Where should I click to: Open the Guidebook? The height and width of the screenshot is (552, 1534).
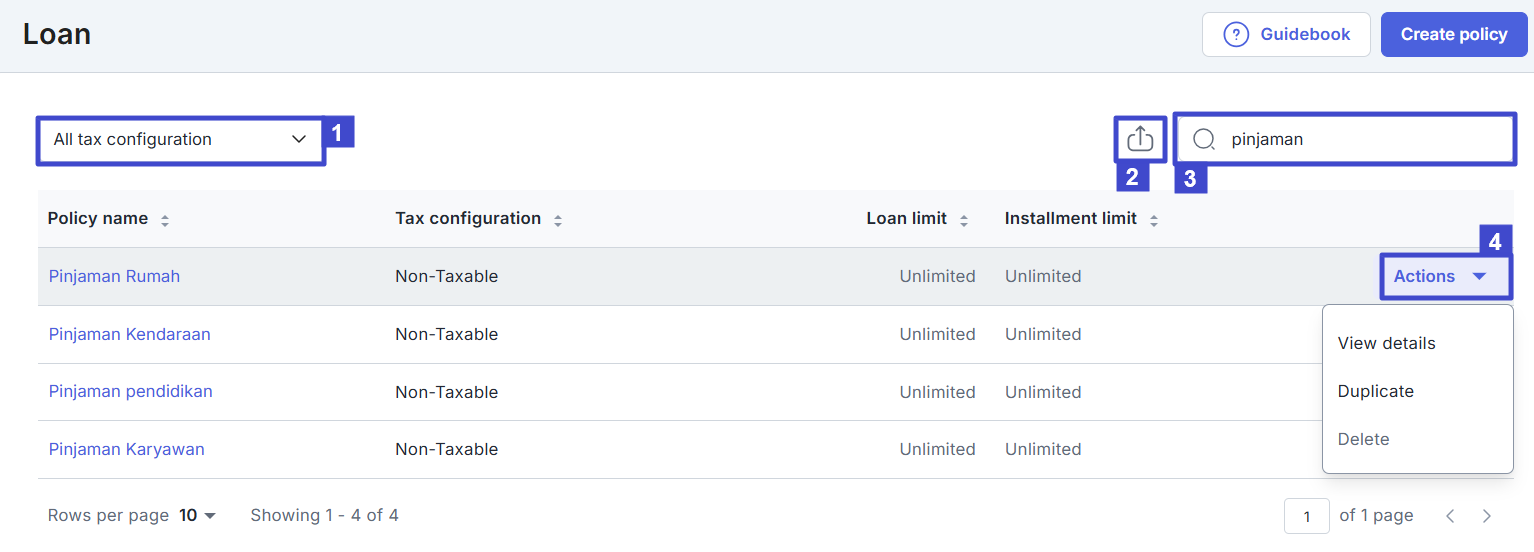coord(1286,34)
